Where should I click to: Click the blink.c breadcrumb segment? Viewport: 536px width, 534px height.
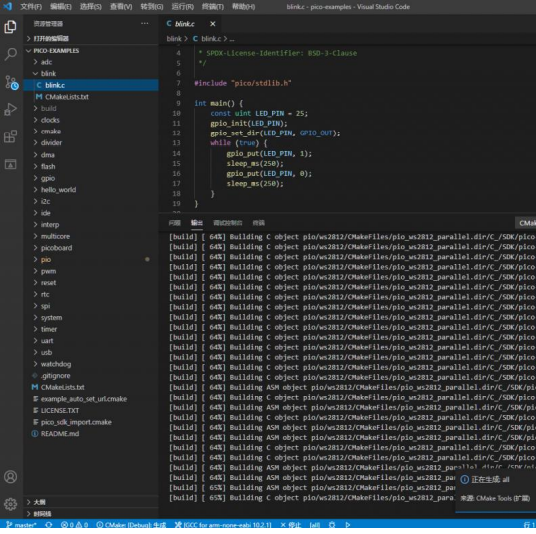(x=207, y=39)
